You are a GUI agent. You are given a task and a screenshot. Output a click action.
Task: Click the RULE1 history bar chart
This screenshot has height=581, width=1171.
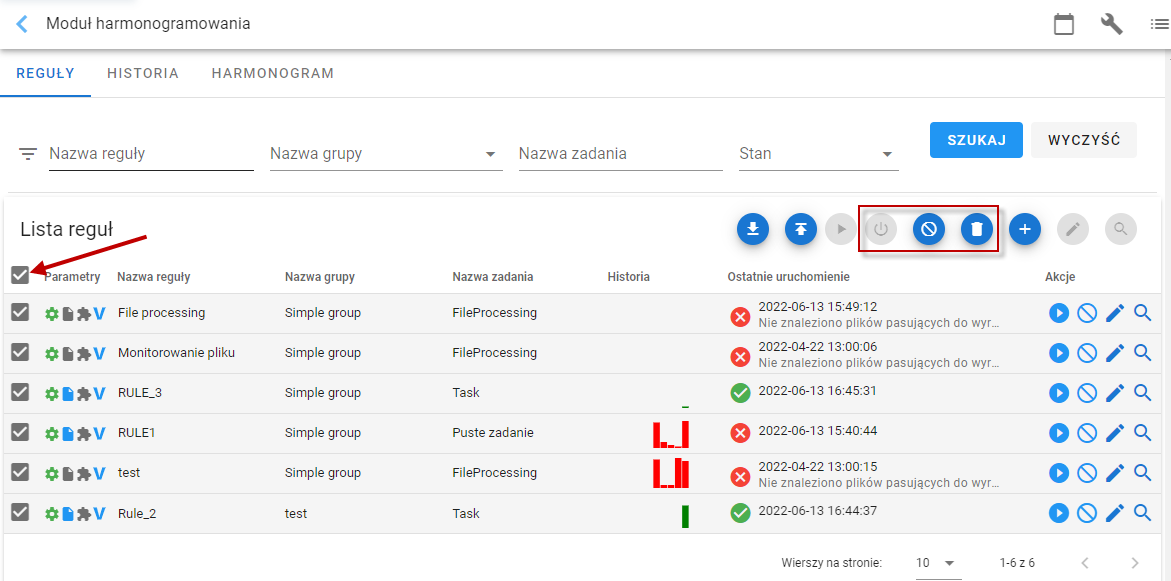pos(671,434)
